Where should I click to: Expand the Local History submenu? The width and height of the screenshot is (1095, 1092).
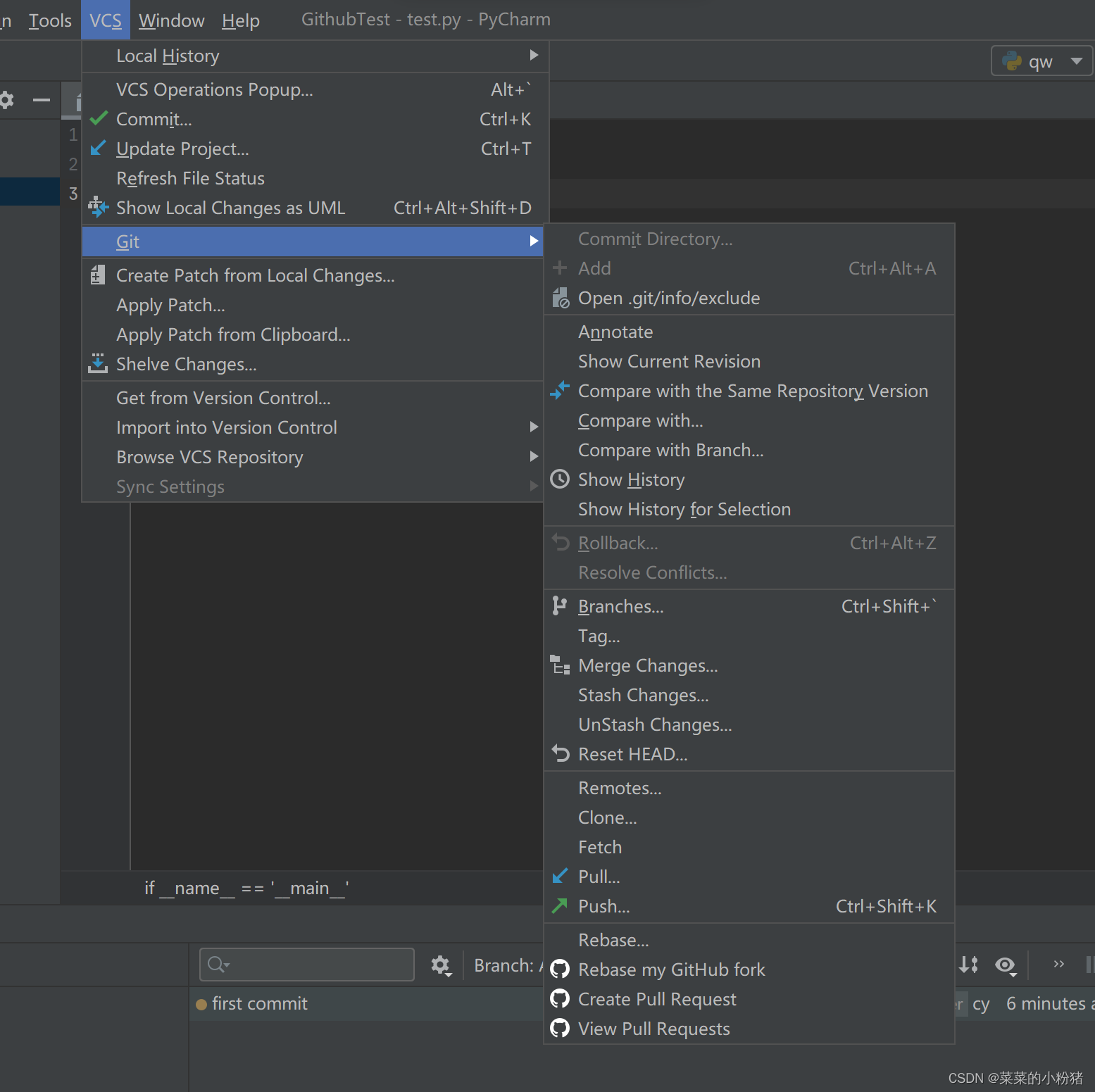(x=315, y=56)
